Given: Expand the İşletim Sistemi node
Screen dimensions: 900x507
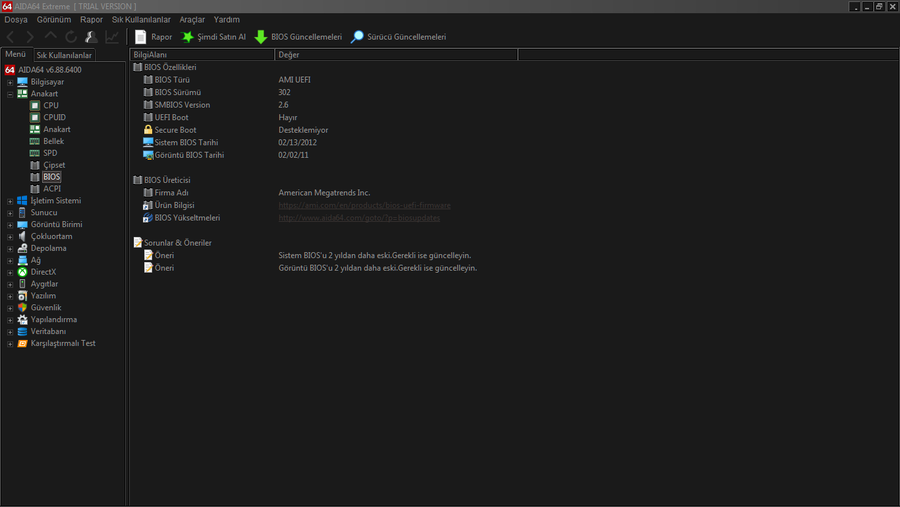Looking at the screenshot, I should [x=10, y=201].
